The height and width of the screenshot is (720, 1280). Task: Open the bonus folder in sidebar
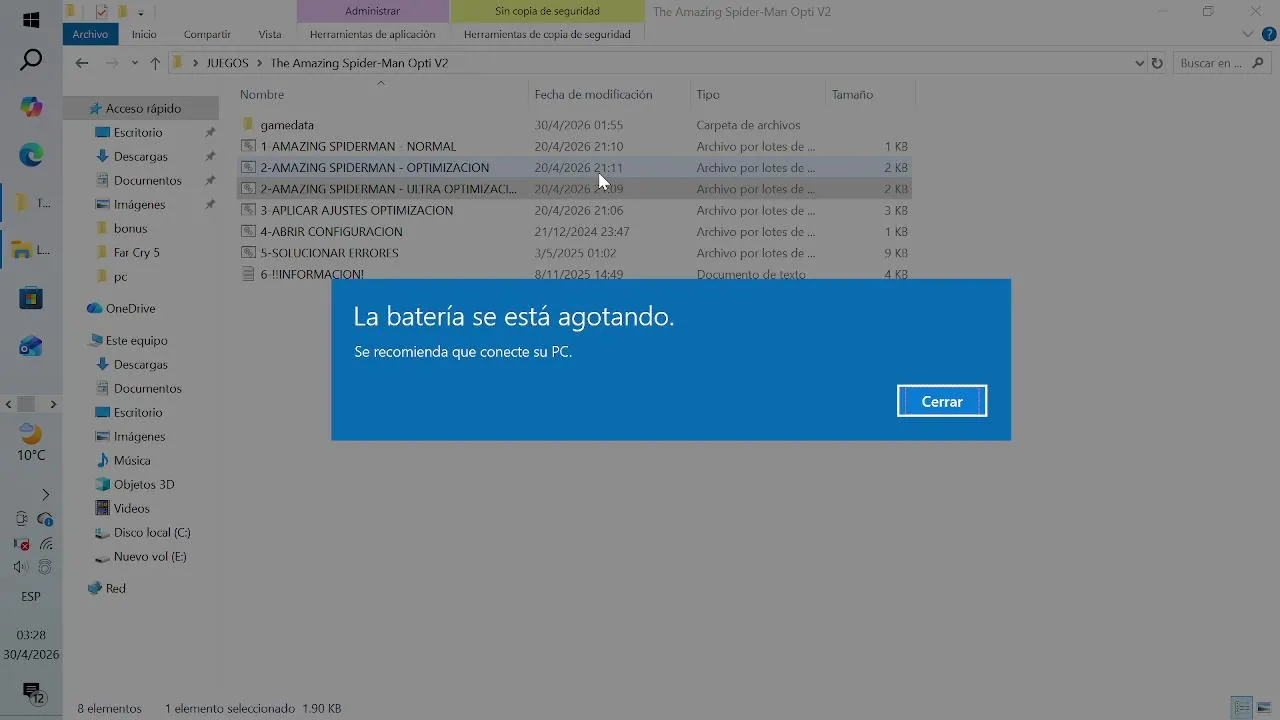130,228
